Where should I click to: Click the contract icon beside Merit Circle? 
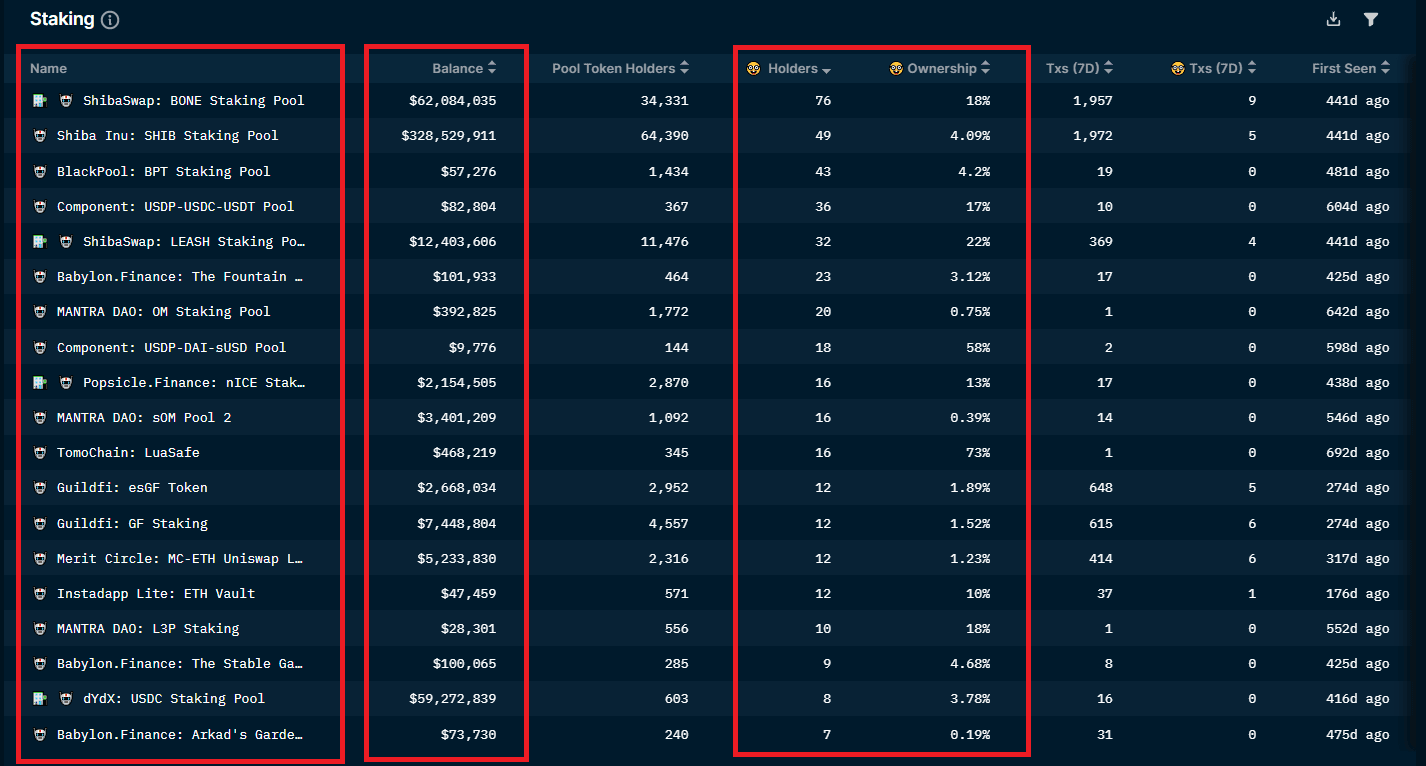(x=40, y=559)
